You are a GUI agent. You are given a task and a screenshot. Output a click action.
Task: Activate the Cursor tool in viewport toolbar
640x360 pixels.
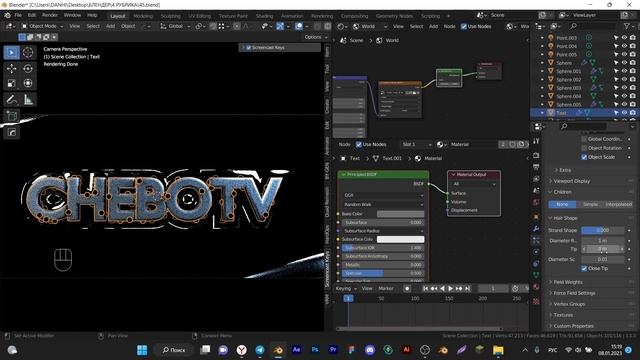[x=28, y=53]
